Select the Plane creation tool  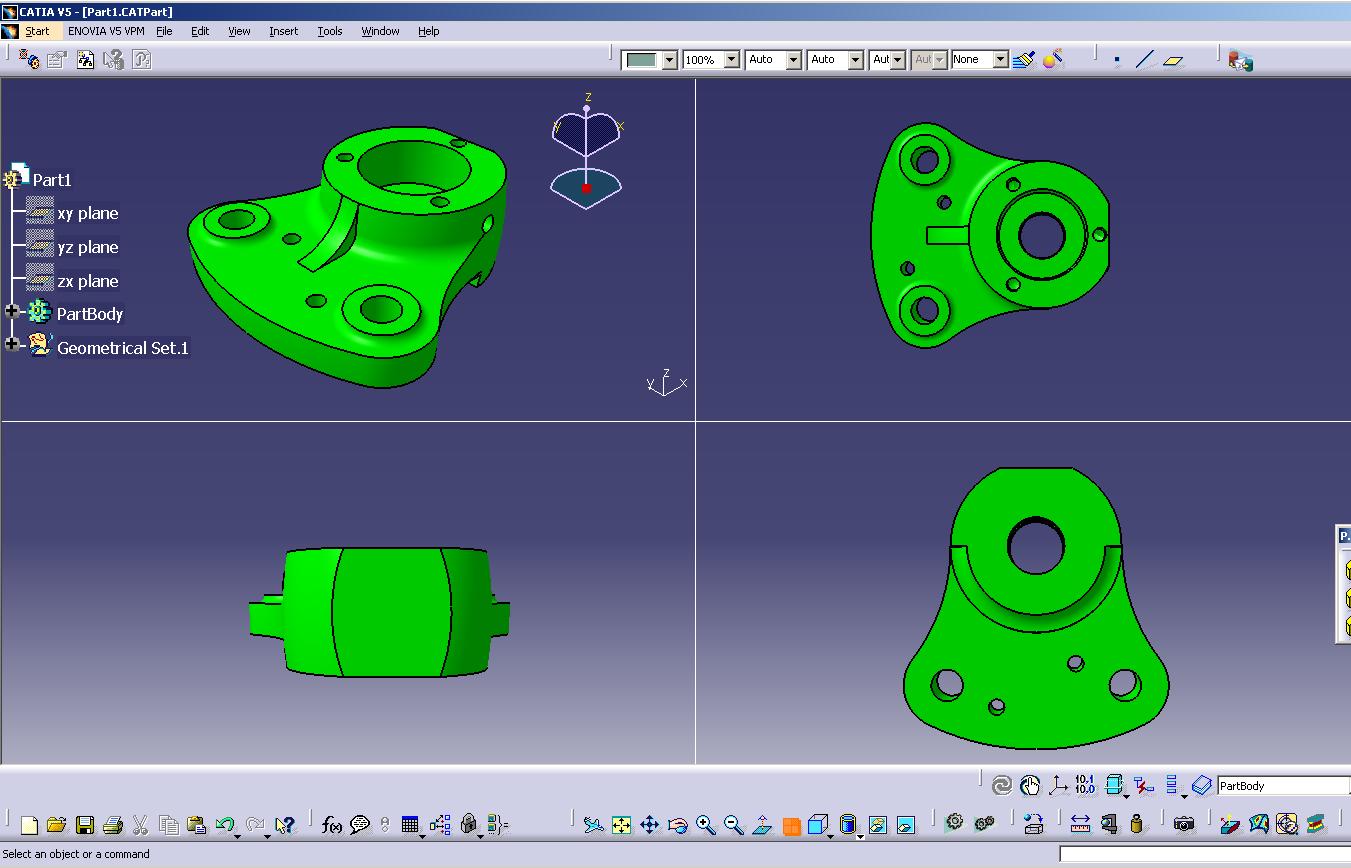tap(1173, 60)
